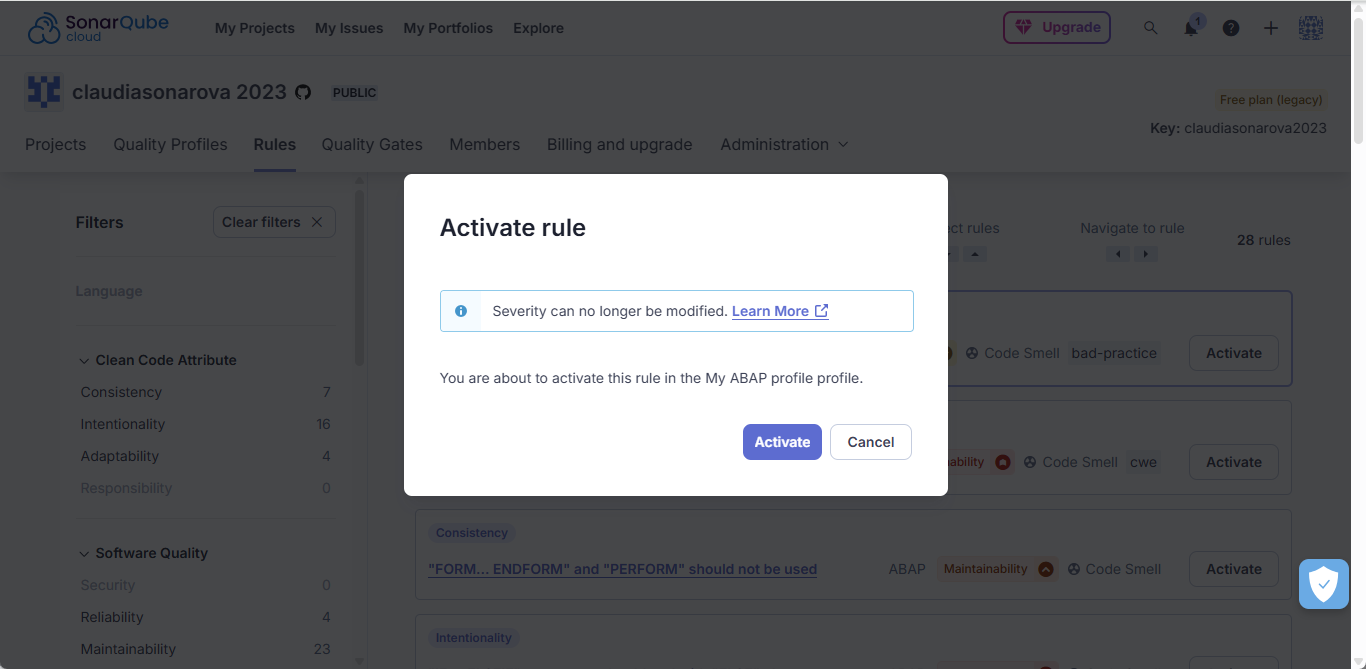This screenshot has width=1366, height=669.
Task: Click the Clear filters button
Action: 274,222
